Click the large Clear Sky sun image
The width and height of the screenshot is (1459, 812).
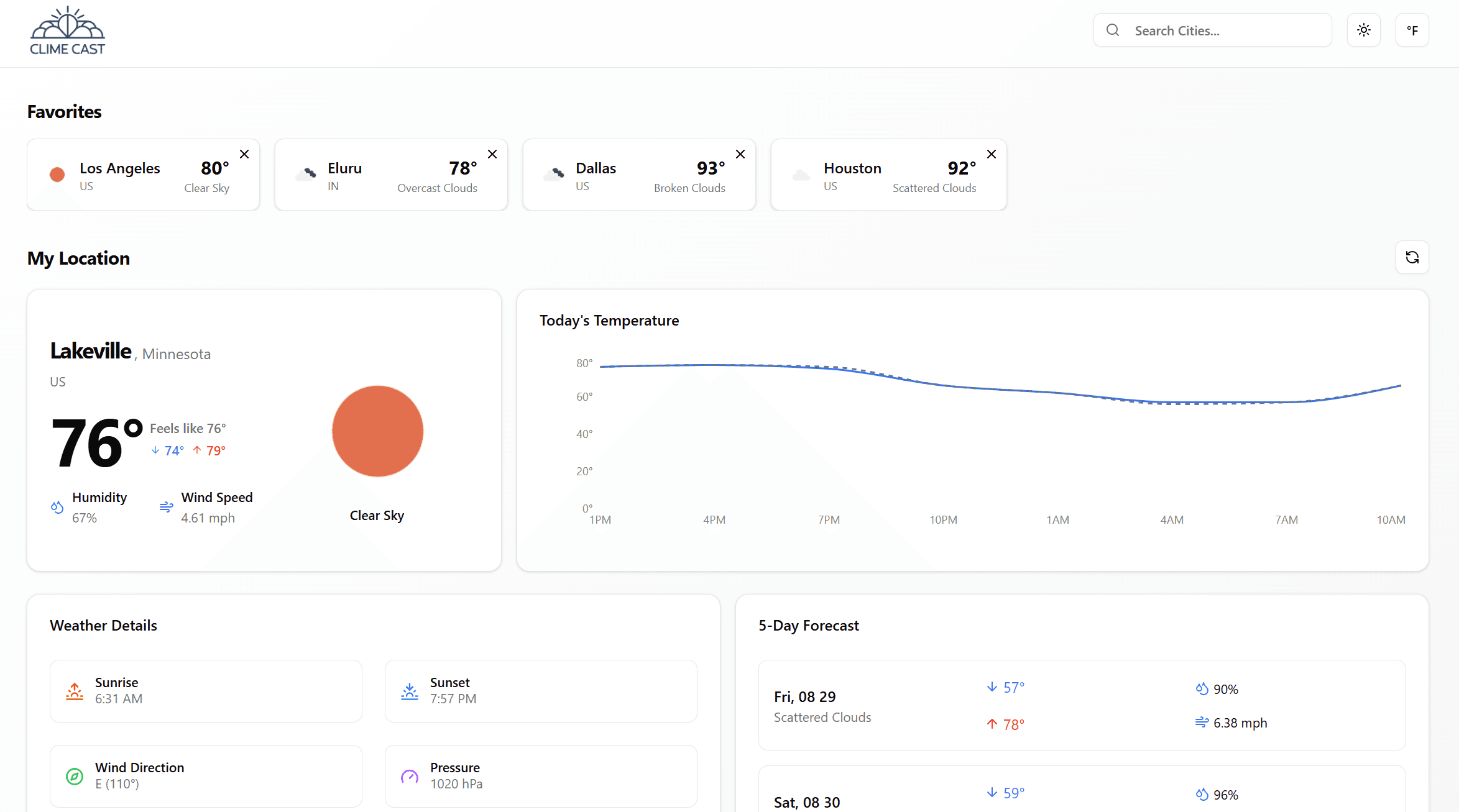pos(377,431)
